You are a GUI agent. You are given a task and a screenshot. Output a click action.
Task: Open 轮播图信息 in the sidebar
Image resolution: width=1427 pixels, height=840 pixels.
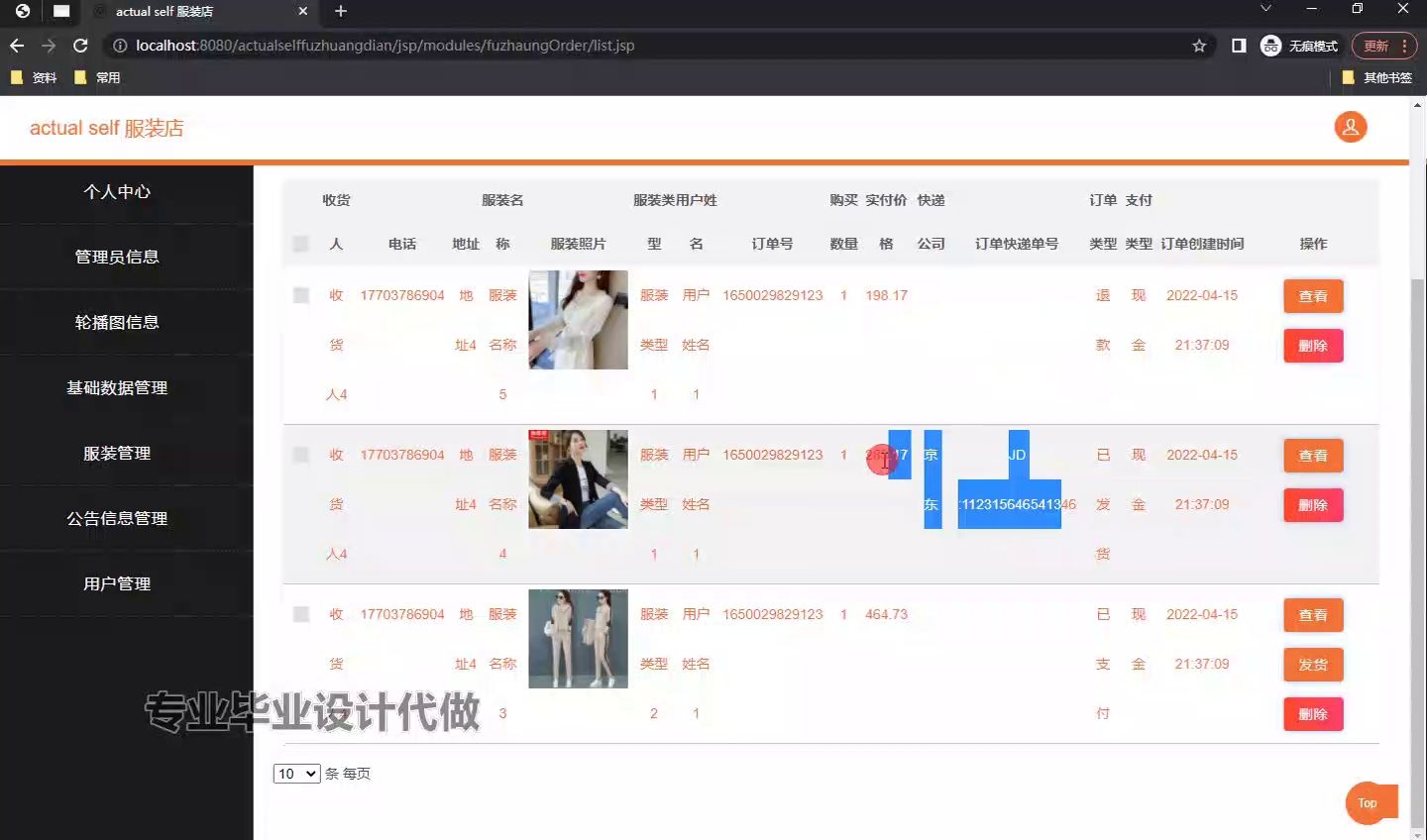click(117, 323)
